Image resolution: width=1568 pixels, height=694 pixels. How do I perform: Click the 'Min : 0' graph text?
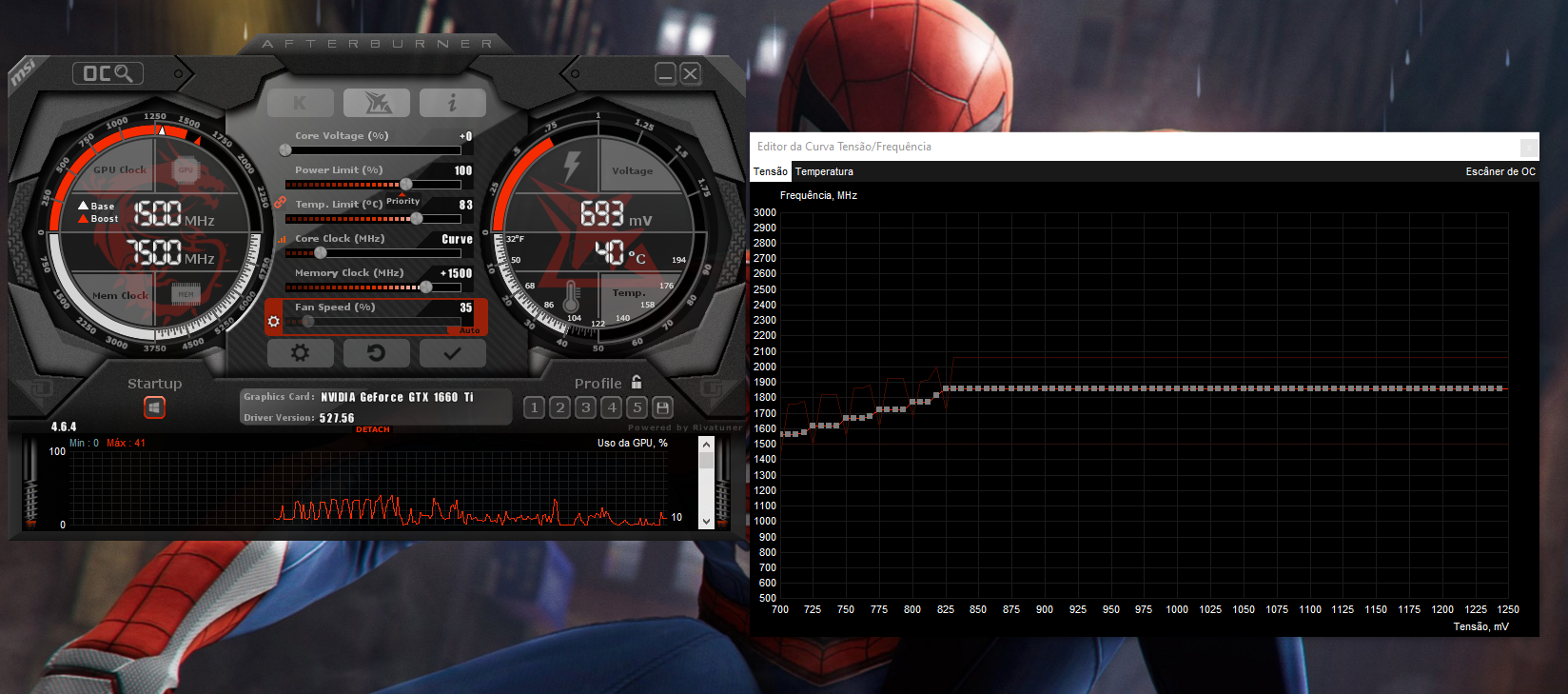coord(84,443)
